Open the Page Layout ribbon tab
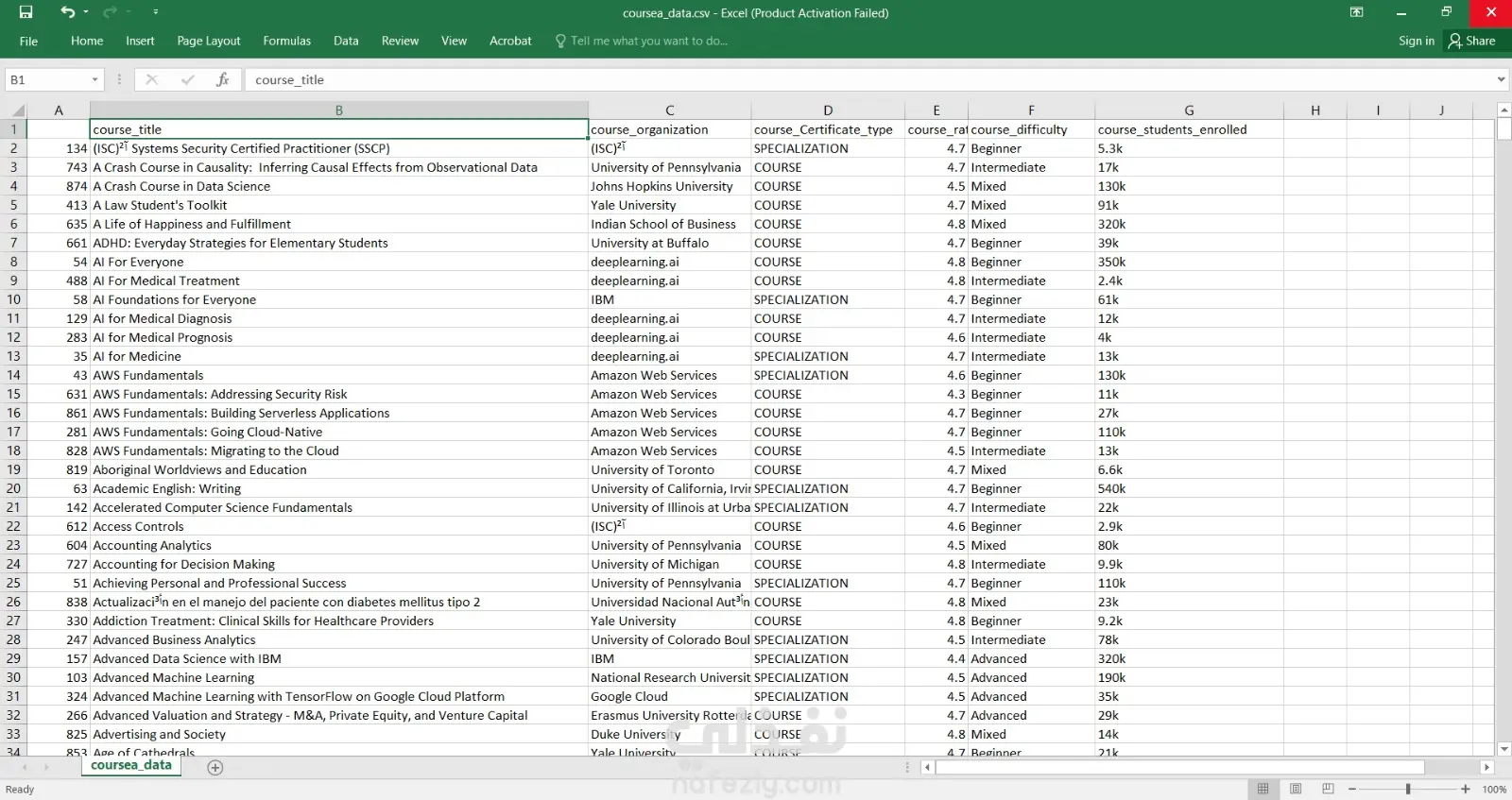This screenshot has height=800, width=1512. tap(208, 41)
